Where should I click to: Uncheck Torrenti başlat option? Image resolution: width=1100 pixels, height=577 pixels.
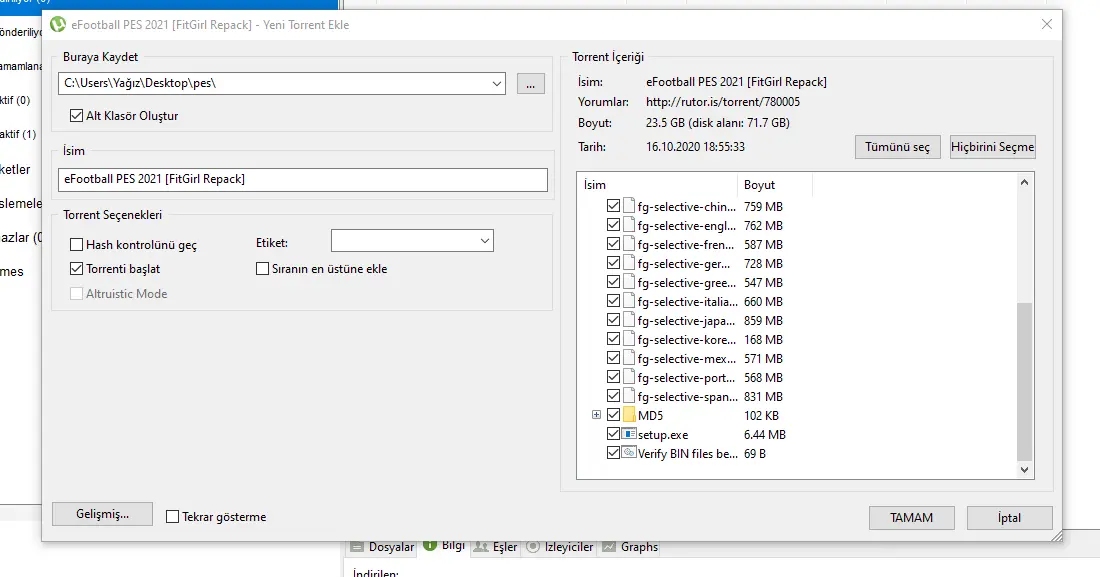click(76, 269)
